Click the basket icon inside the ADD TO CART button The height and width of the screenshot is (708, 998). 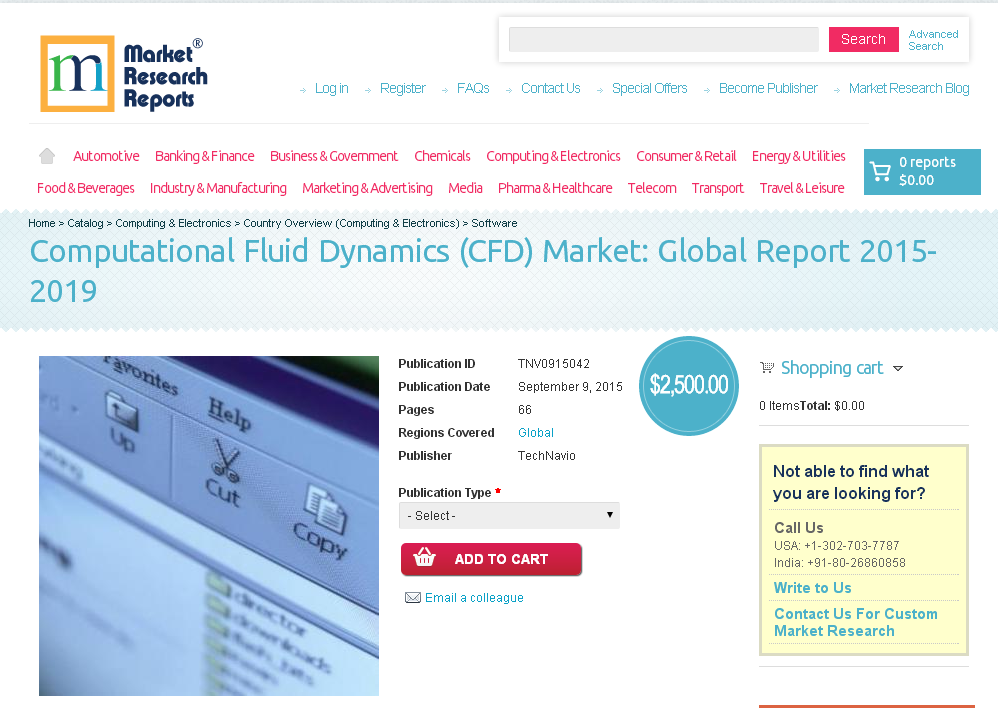click(422, 559)
